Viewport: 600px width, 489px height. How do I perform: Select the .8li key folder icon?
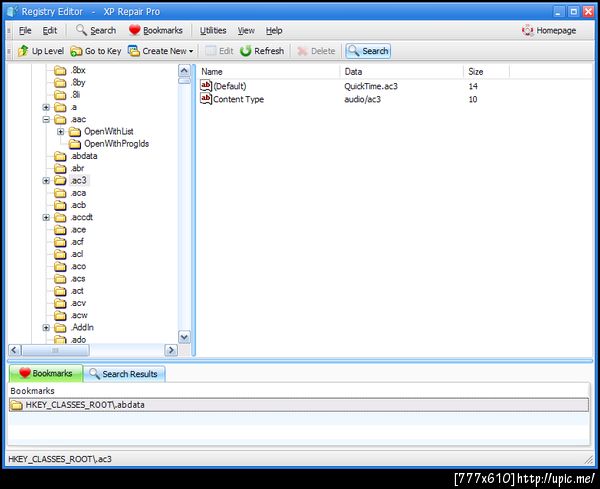point(60,95)
